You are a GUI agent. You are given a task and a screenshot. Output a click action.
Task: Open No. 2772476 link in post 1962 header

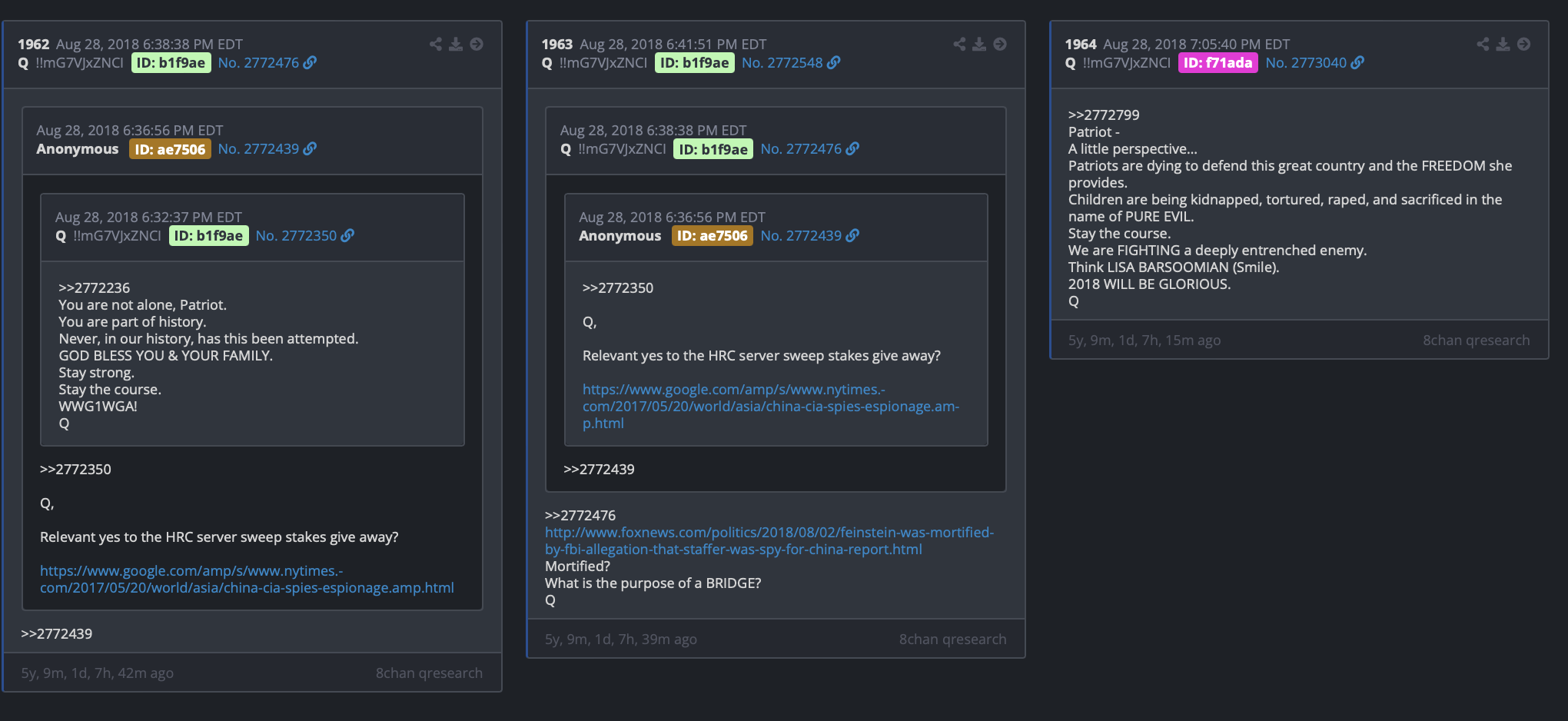pyautogui.click(x=258, y=62)
